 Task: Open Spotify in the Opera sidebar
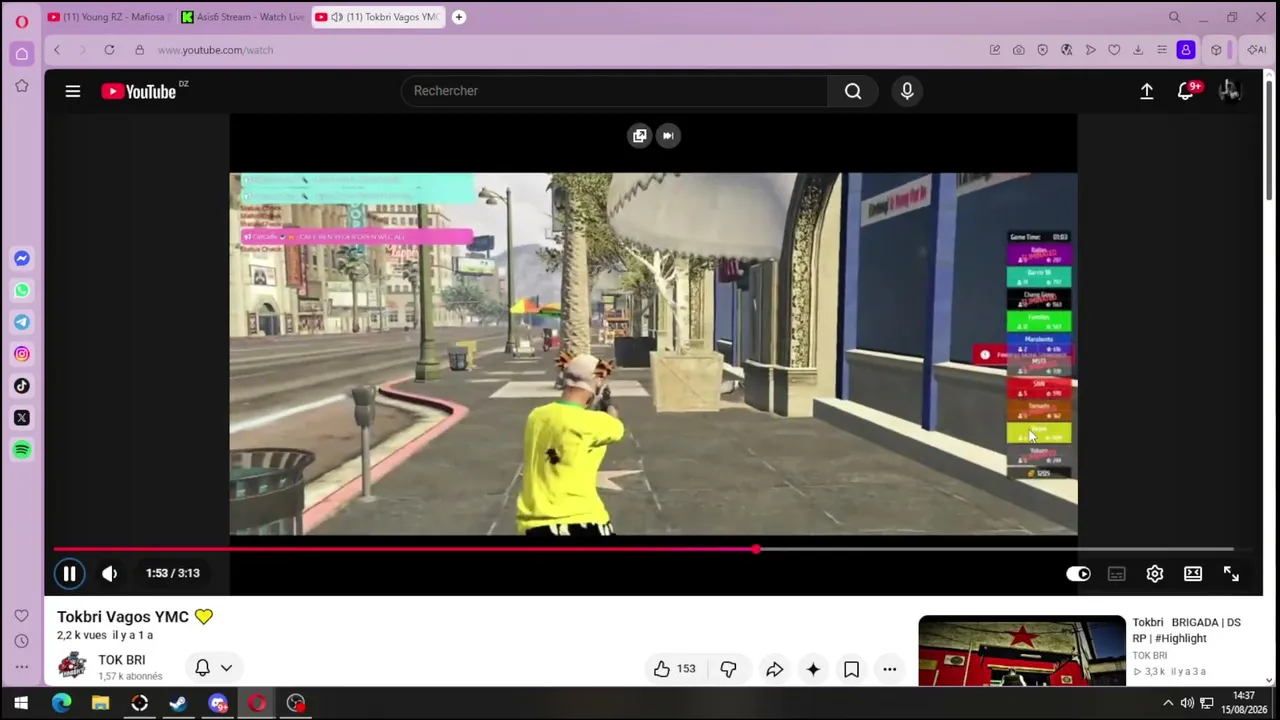[21, 450]
